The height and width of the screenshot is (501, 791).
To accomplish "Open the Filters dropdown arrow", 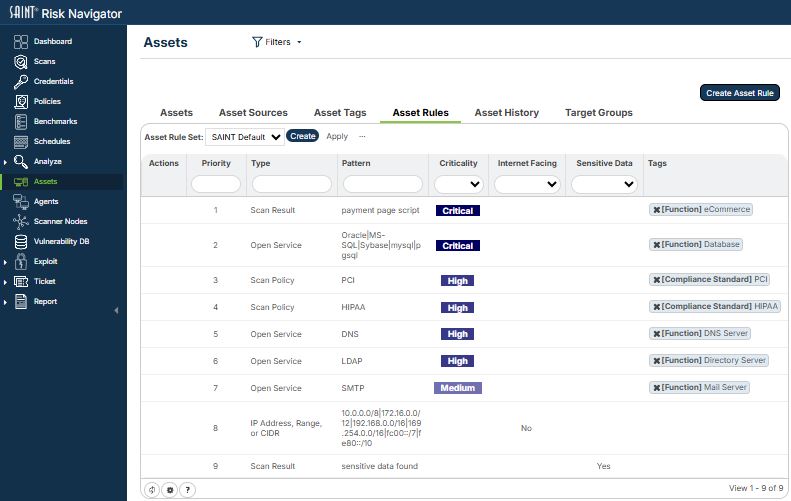I will 299,42.
